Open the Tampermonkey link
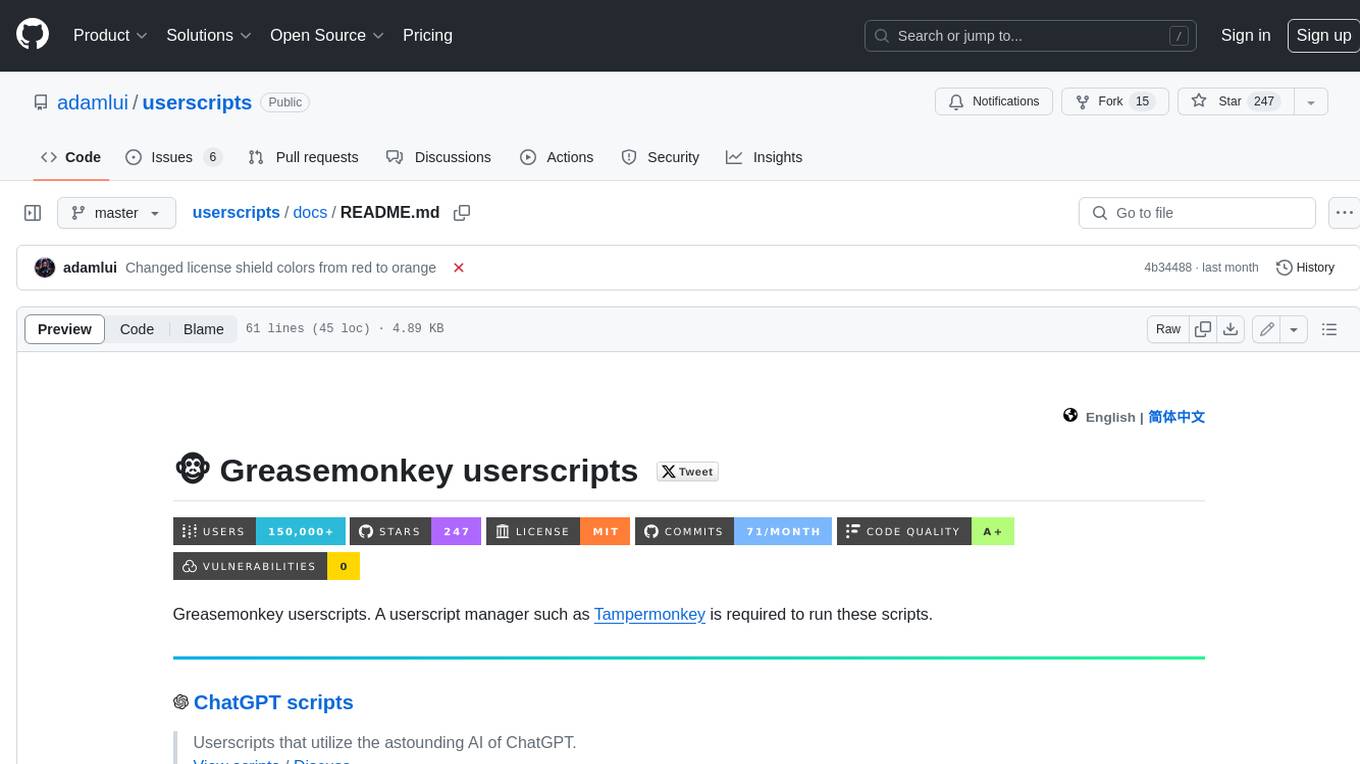The height and width of the screenshot is (764, 1360). click(x=650, y=614)
